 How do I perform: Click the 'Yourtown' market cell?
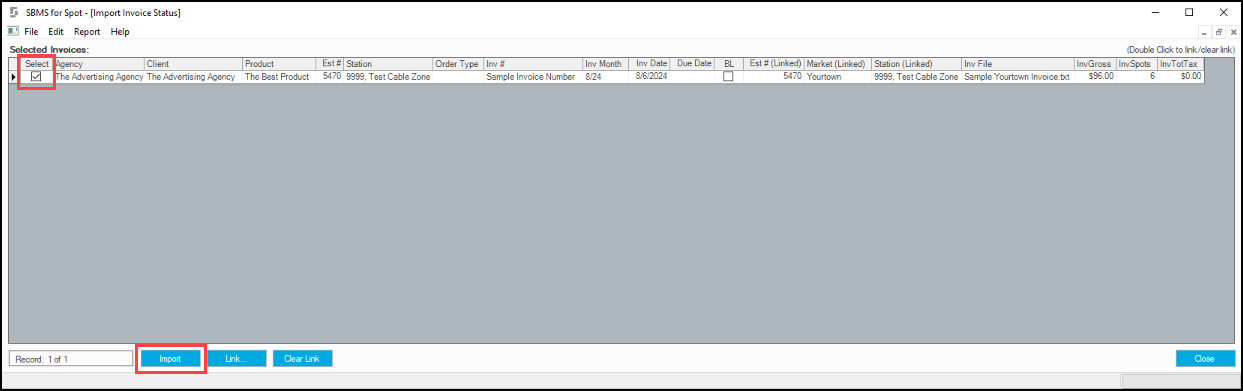(x=838, y=76)
